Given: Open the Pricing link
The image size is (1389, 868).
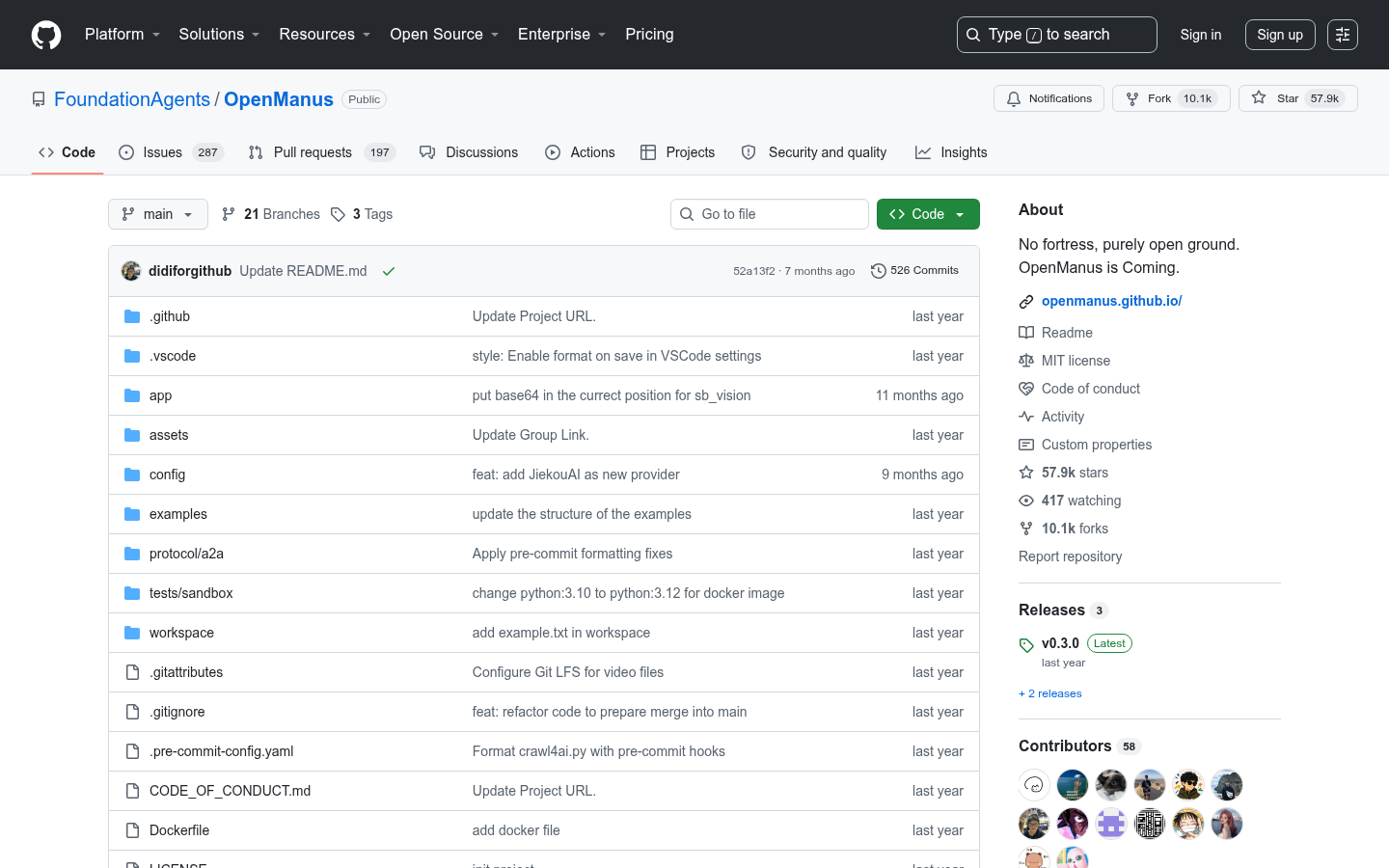Looking at the screenshot, I should click(x=649, y=35).
